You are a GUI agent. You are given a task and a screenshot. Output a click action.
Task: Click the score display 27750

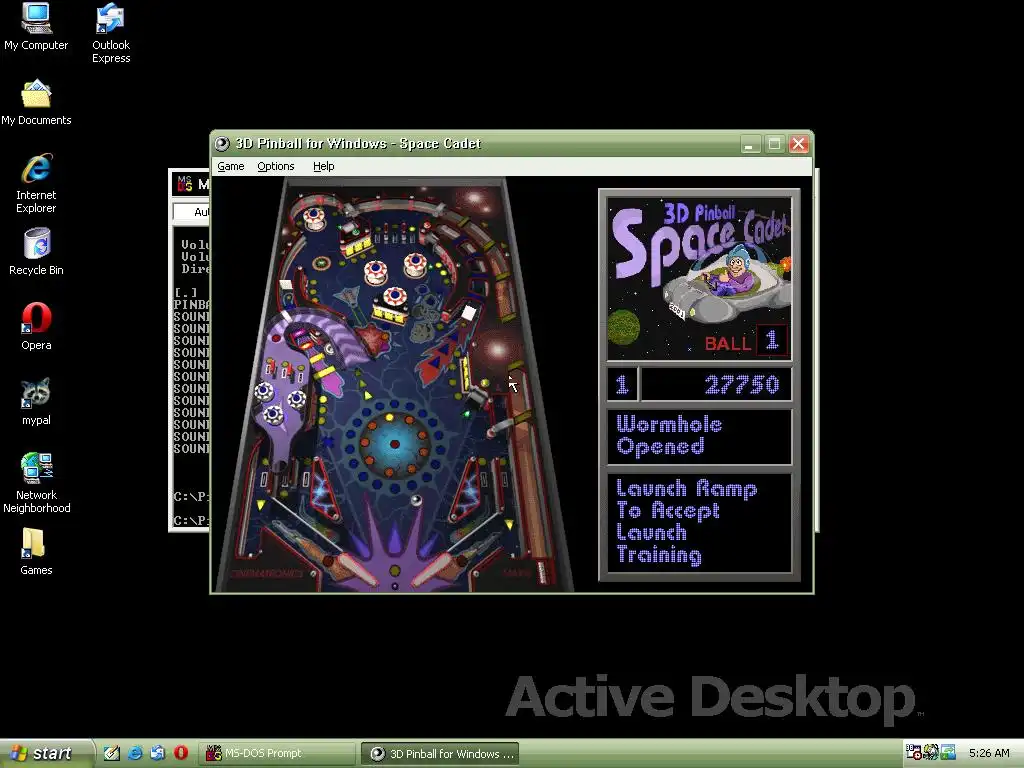pyautogui.click(x=716, y=385)
